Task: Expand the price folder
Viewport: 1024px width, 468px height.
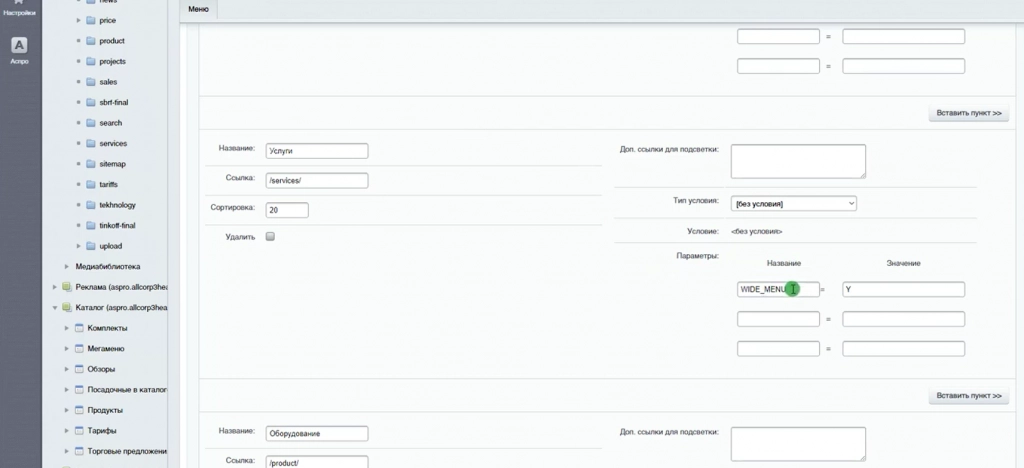Action: (x=78, y=20)
